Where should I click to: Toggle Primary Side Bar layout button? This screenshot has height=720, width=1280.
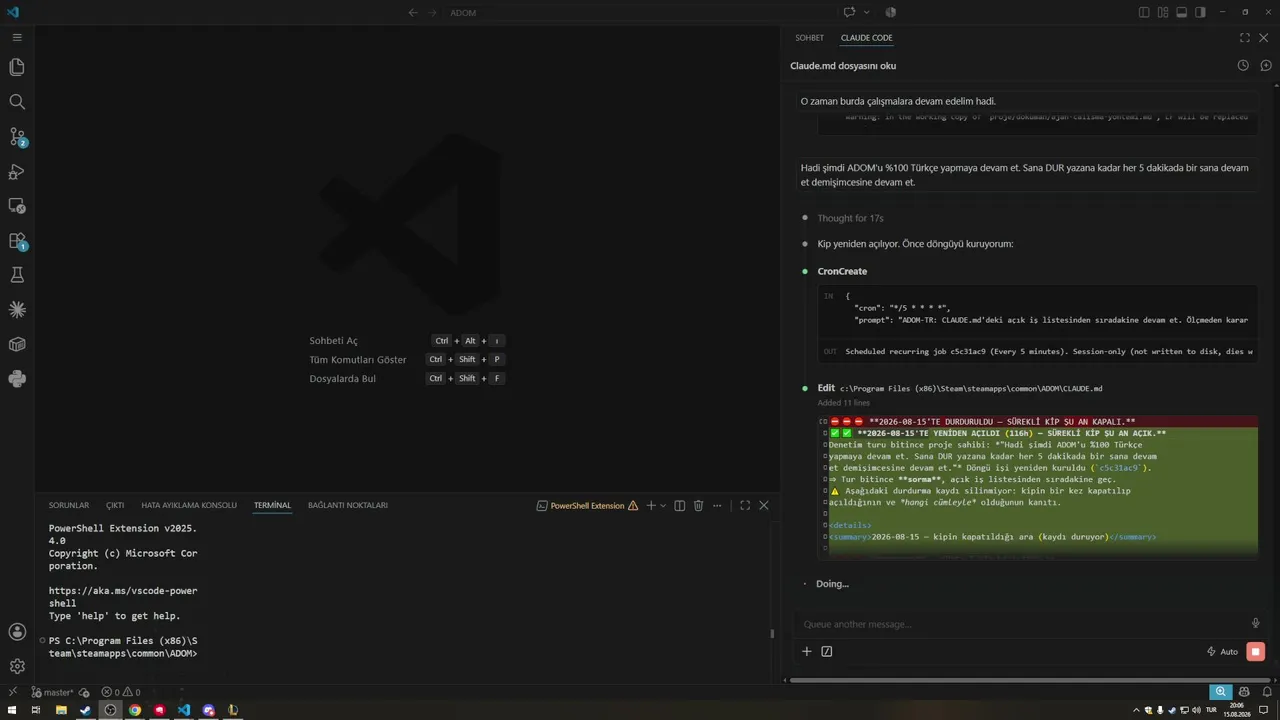(1144, 12)
